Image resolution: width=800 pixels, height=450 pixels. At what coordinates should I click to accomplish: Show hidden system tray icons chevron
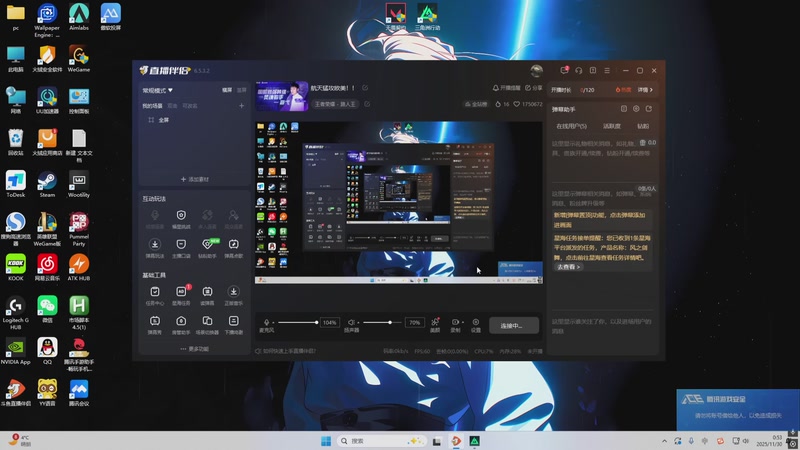click(664, 441)
